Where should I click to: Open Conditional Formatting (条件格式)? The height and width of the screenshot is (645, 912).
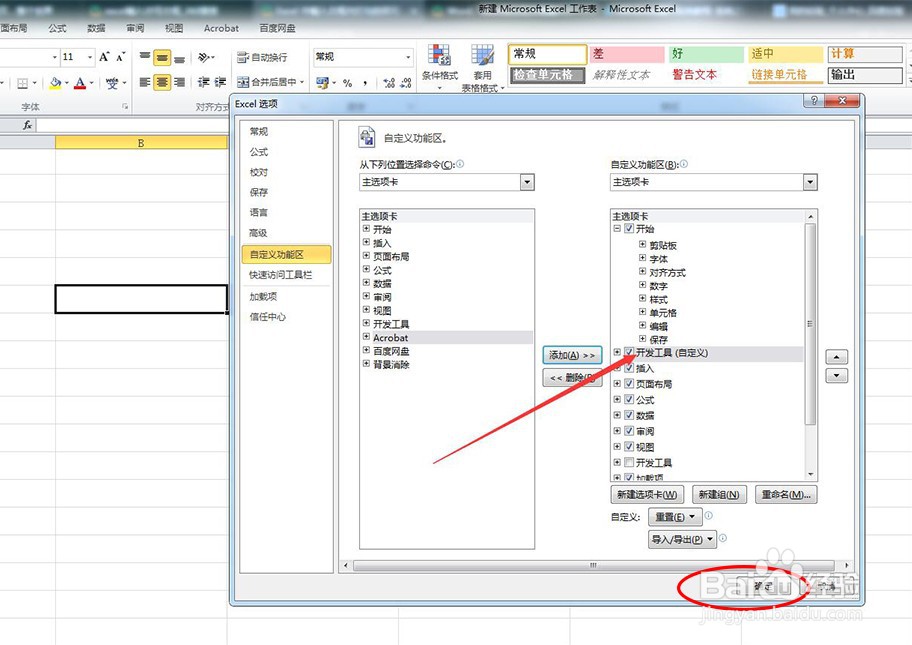440,66
